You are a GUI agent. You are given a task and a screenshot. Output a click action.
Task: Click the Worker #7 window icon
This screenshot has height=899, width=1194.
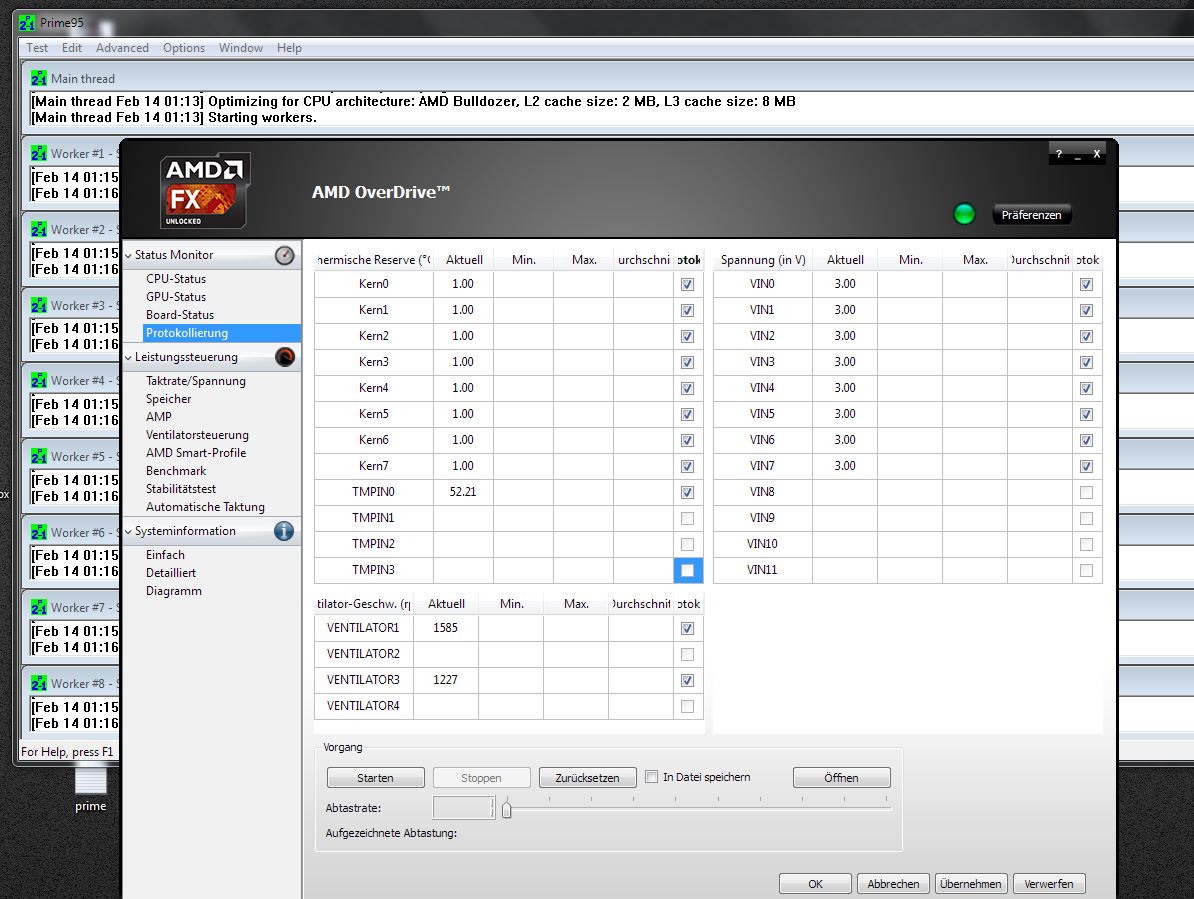point(39,607)
